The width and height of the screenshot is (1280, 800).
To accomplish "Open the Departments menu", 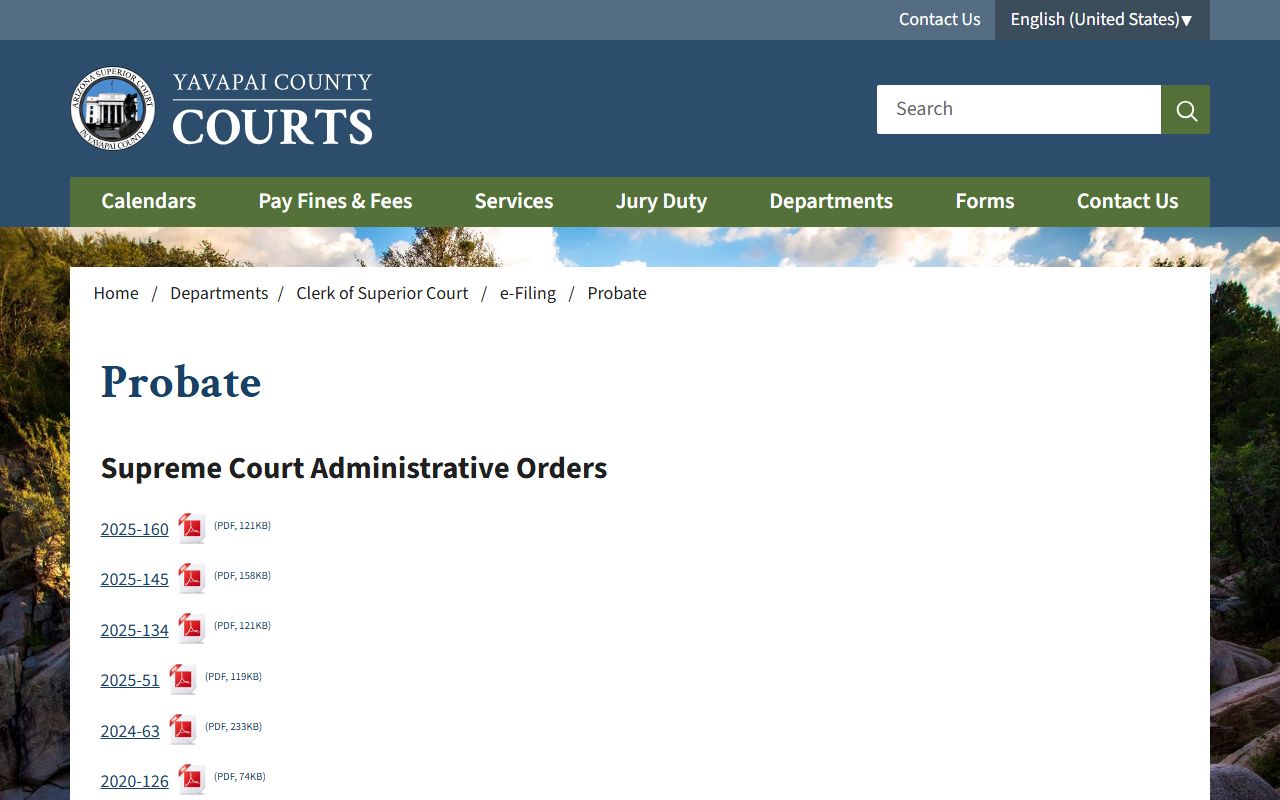I will tap(831, 201).
